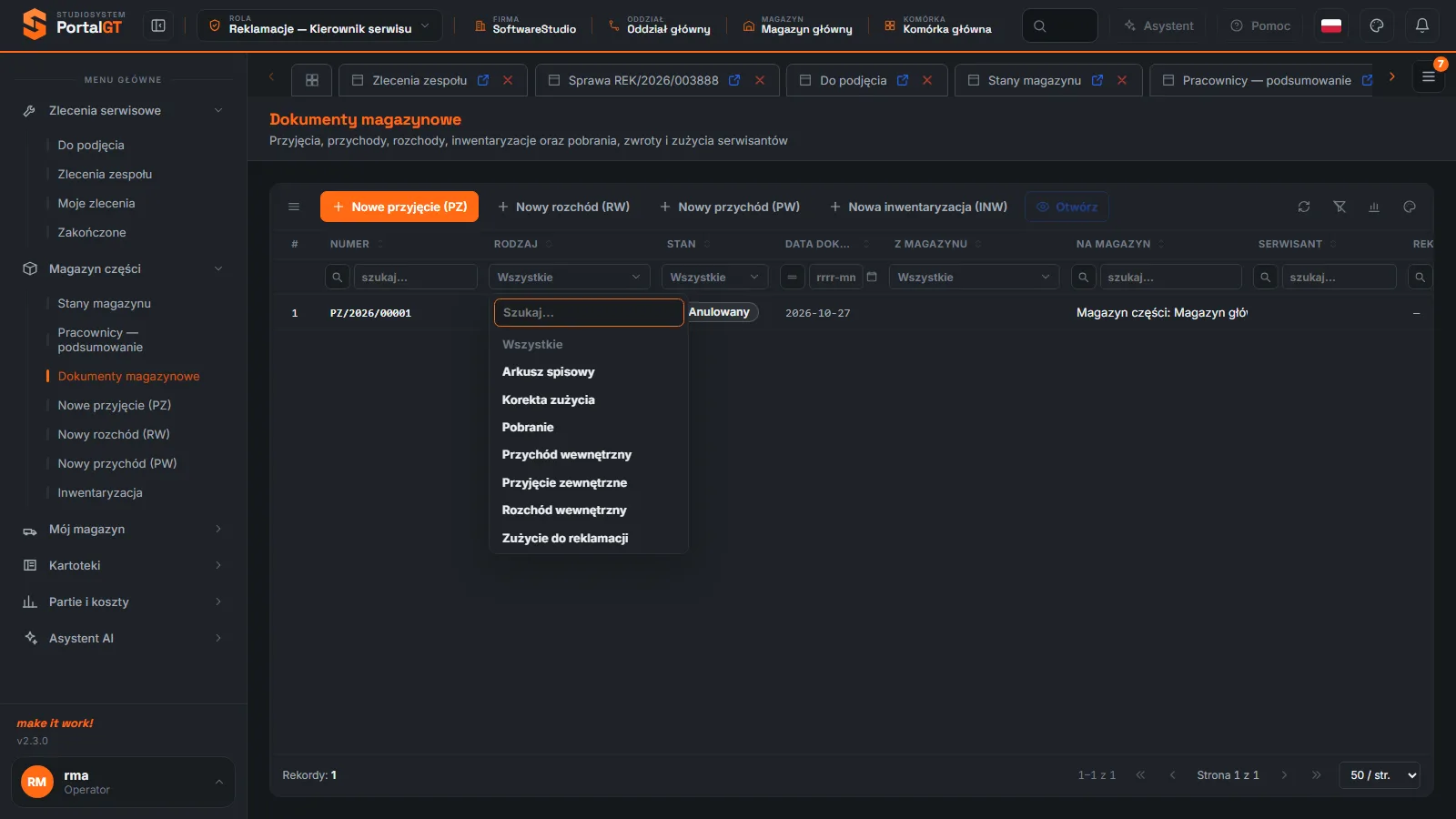Viewport: 1456px width, 819px height.
Task: Click the calendar icon in the date filter
Action: point(872,277)
